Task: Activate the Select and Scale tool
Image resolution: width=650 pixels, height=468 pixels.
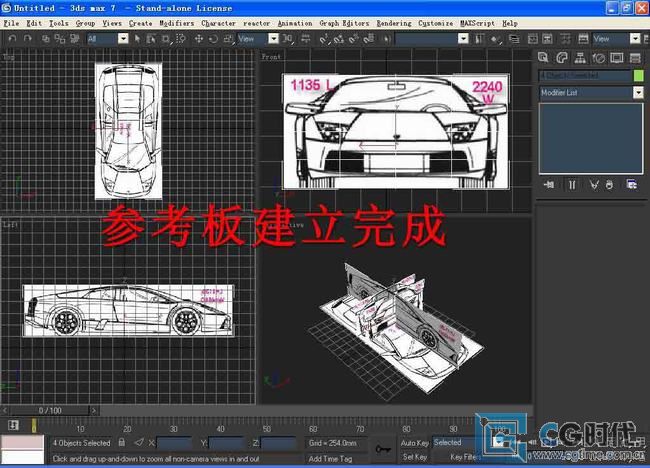Action: pyautogui.click(x=228, y=39)
